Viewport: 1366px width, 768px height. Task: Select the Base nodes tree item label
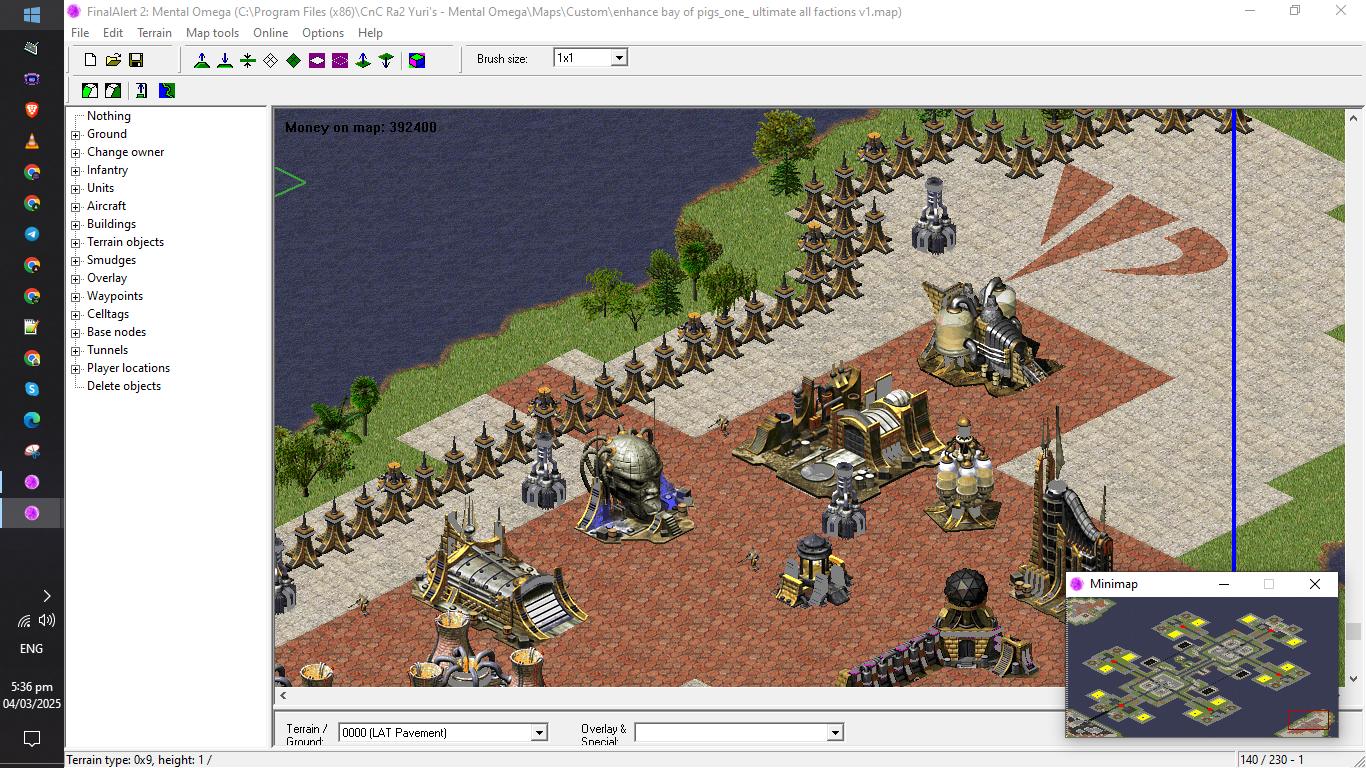(116, 332)
